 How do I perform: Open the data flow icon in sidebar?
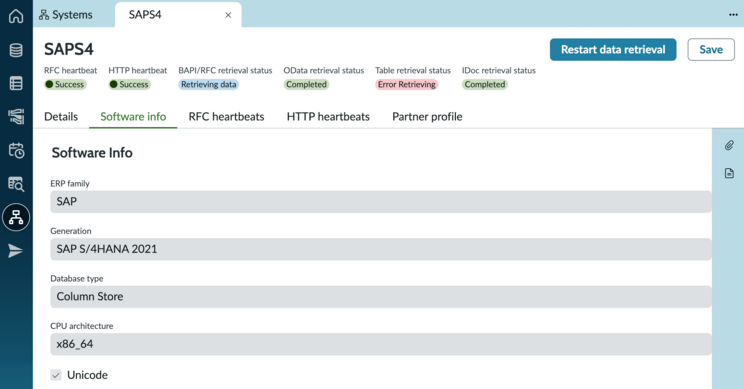tap(16, 117)
